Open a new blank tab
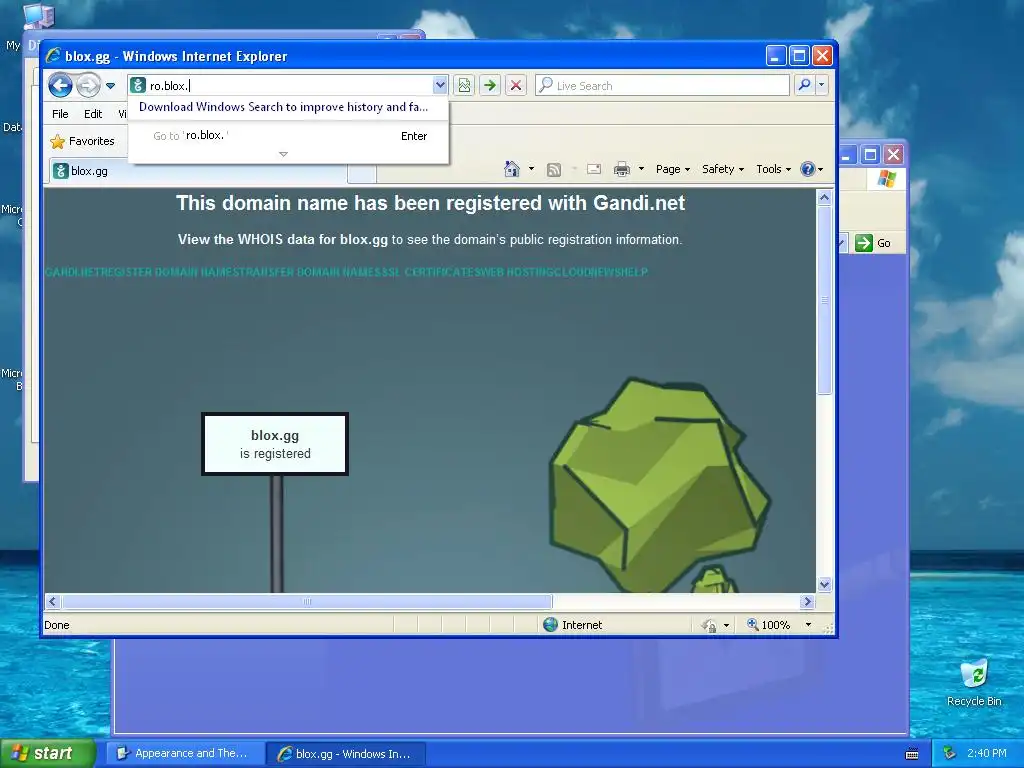The image size is (1024, 768). pyautogui.click(x=362, y=173)
